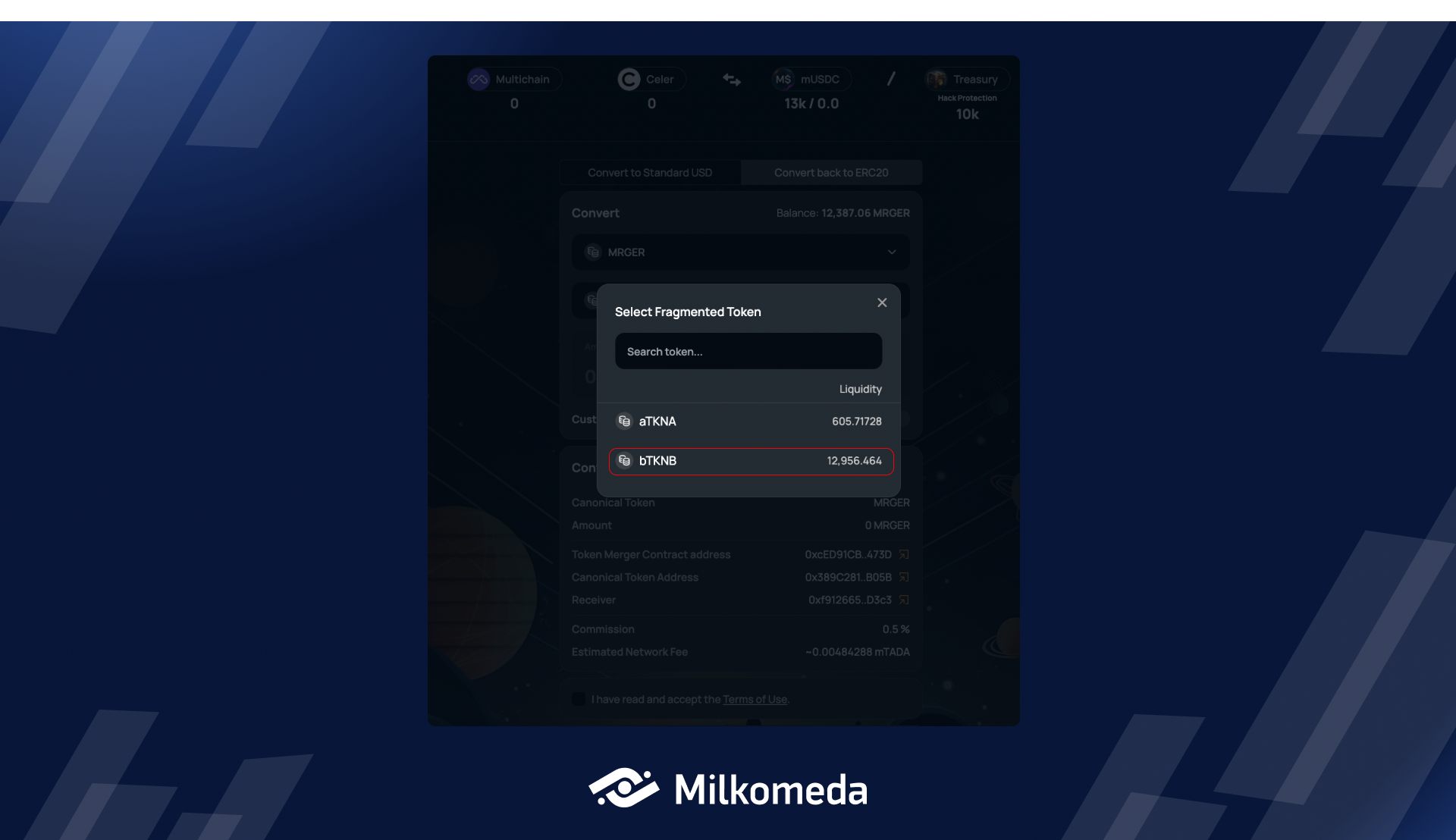Click the Treasury Hack Protection icon
The height and width of the screenshot is (840, 1456).
coord(936,79)
